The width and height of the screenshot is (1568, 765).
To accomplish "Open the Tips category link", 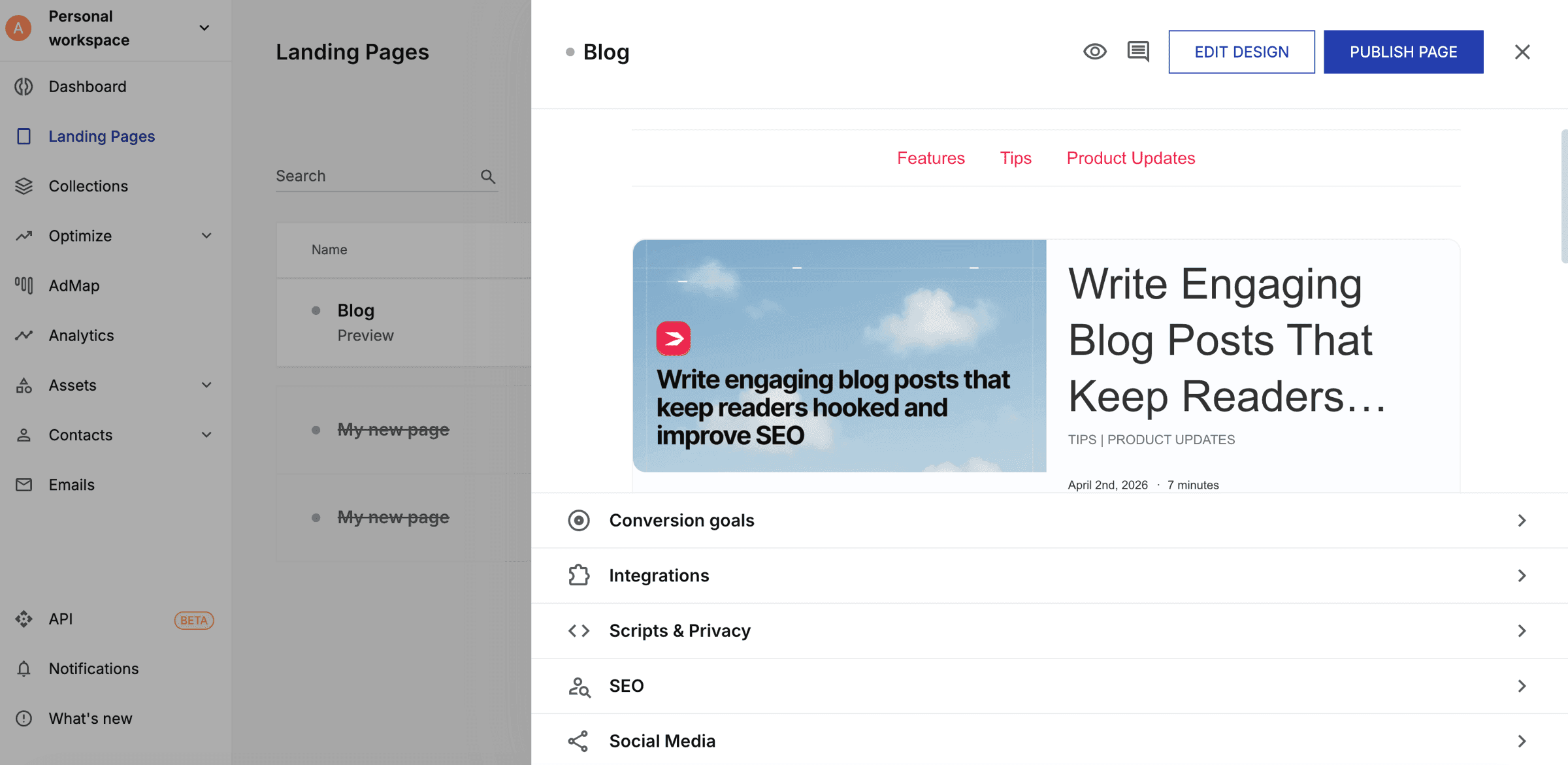I will tap(1015, 158).
